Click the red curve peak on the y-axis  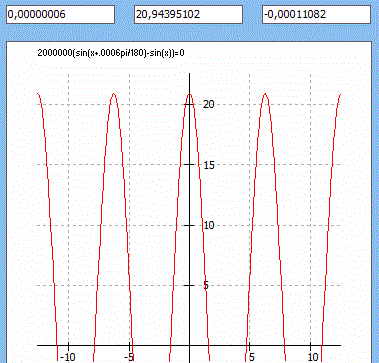189,94
